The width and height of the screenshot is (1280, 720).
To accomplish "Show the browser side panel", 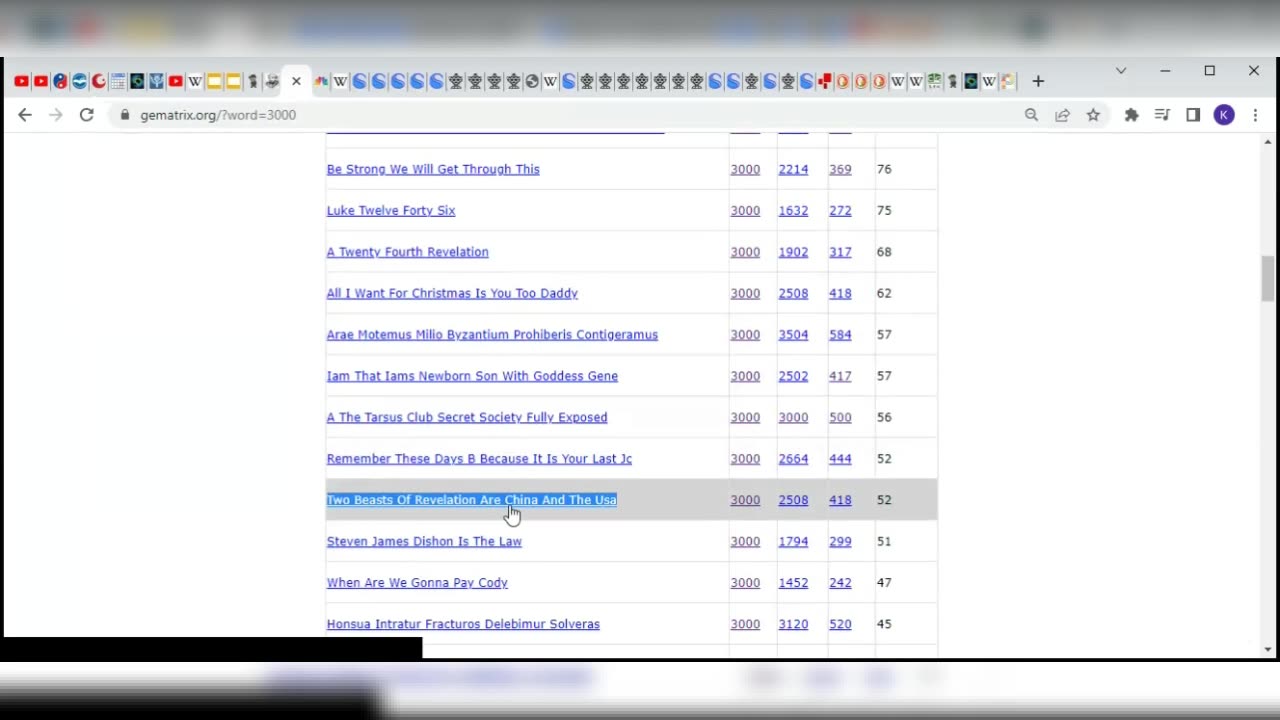I will click(1193, 115).
